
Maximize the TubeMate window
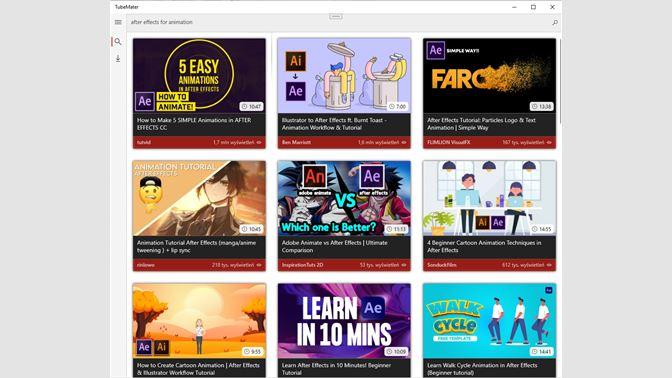tap(533, 7)
